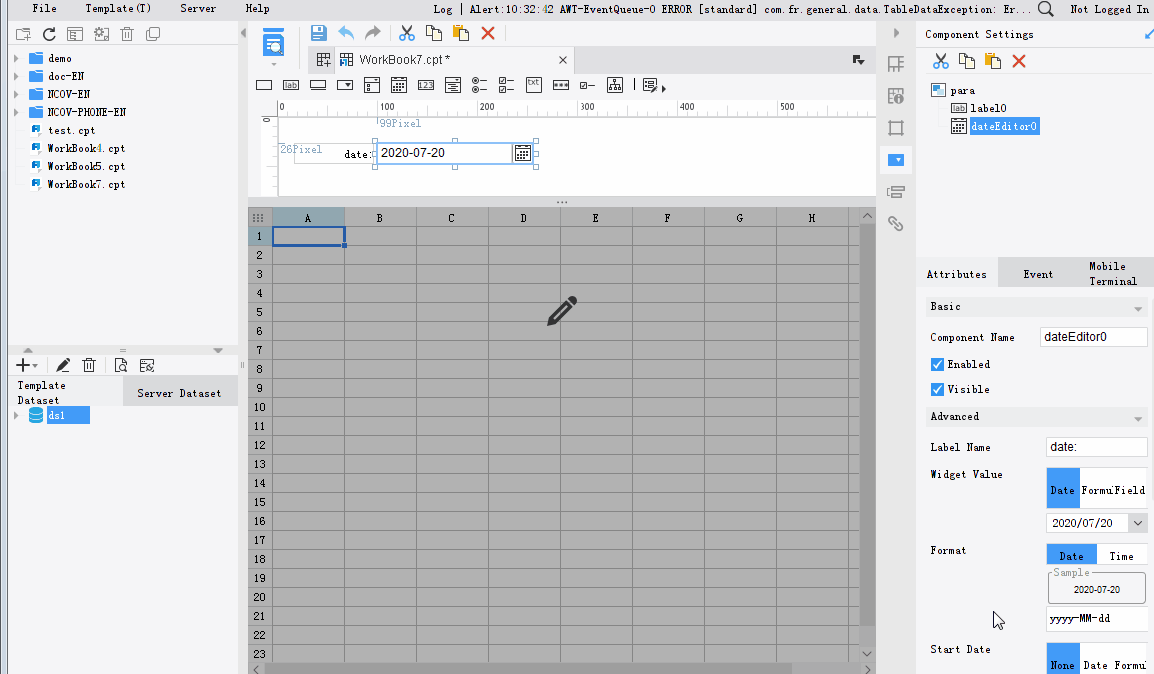Expand the NCOV-EN folder

(16, 94)
